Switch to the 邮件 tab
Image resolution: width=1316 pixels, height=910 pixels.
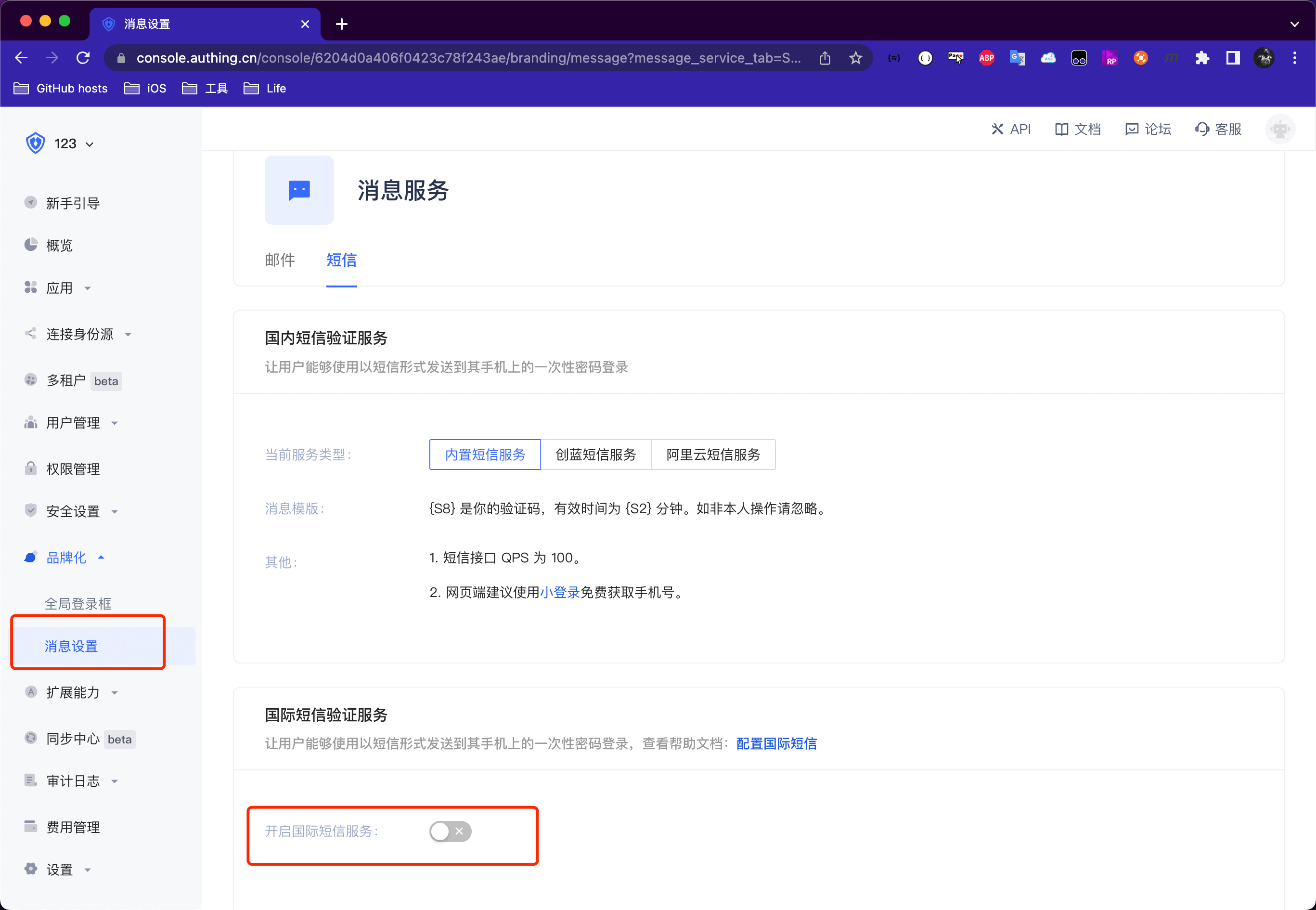point(280,260)
